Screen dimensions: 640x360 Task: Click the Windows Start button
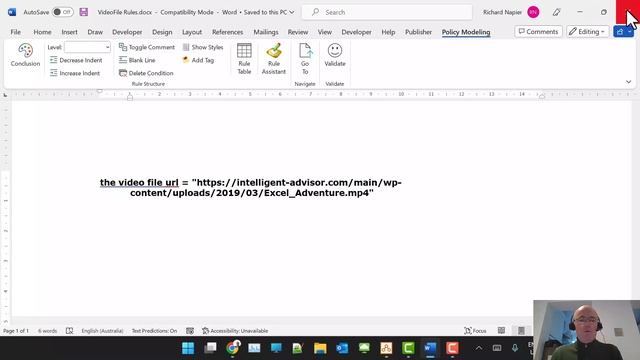tap(188, 348)
